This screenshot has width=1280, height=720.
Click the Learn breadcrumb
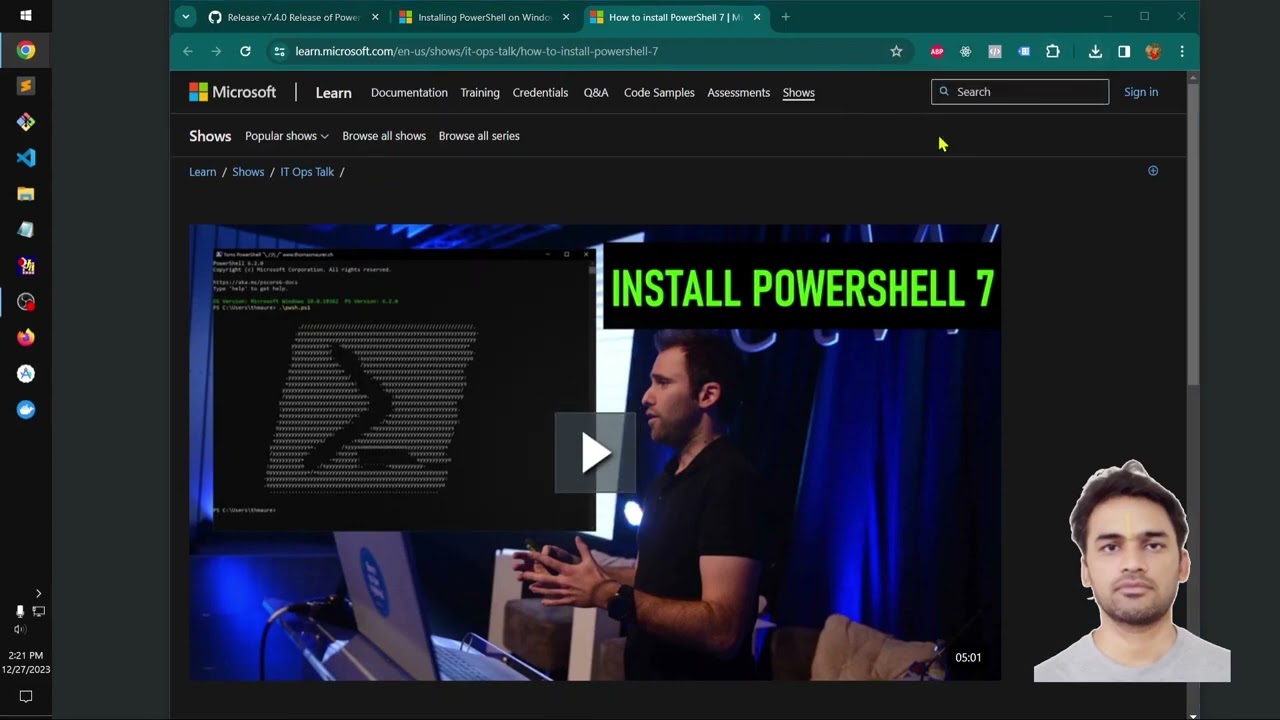202,172
